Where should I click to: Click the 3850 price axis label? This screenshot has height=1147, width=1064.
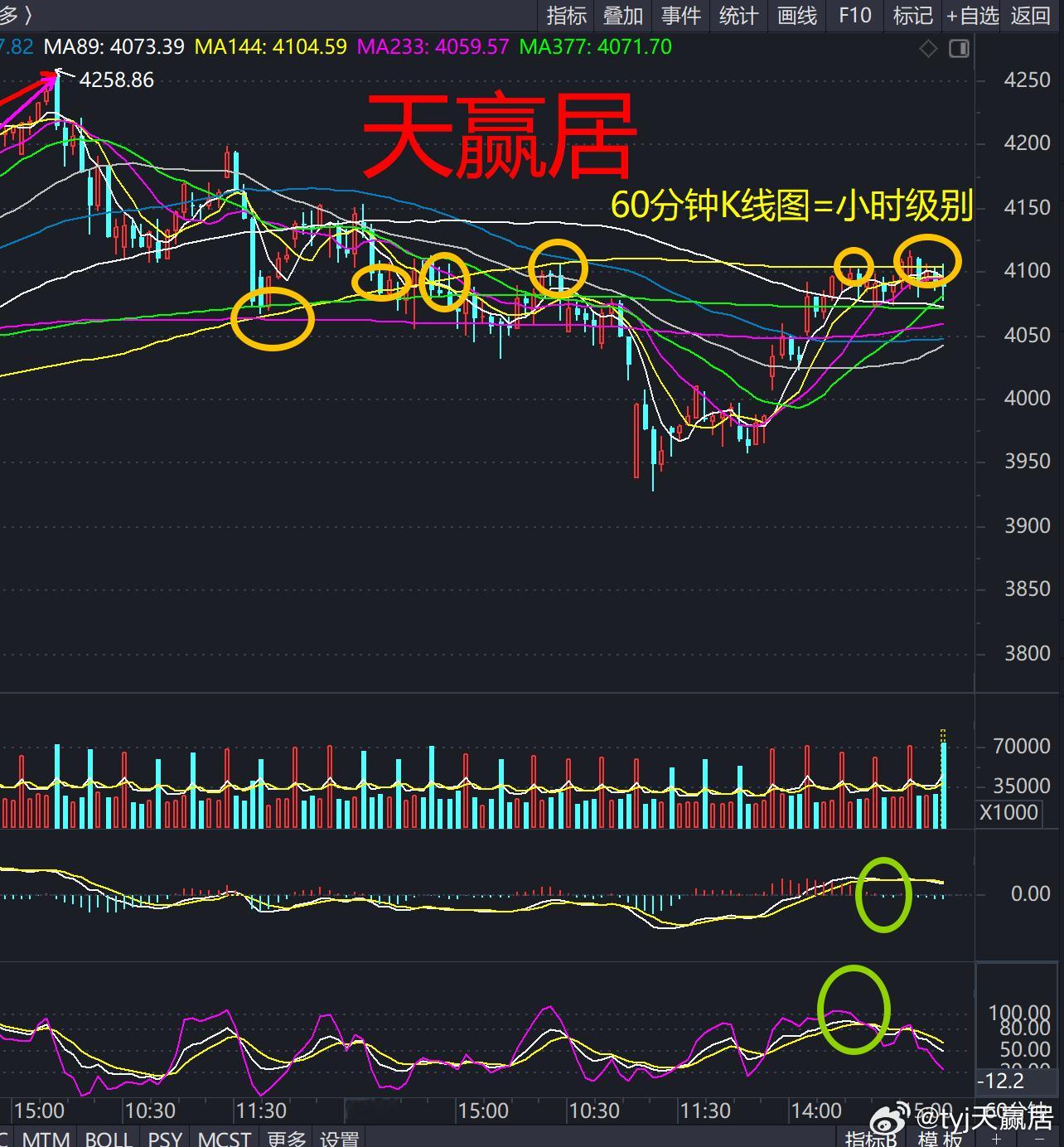(x=1027, y=589)
